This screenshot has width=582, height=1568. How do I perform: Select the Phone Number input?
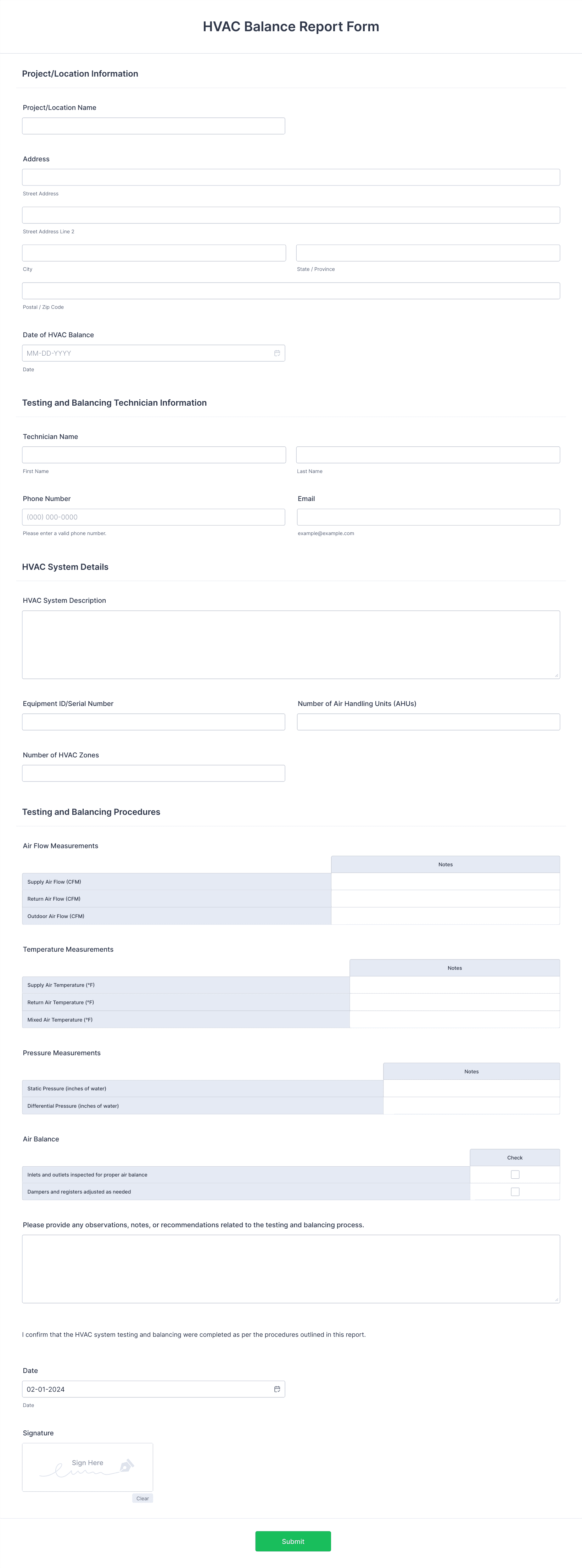point(154,517)
